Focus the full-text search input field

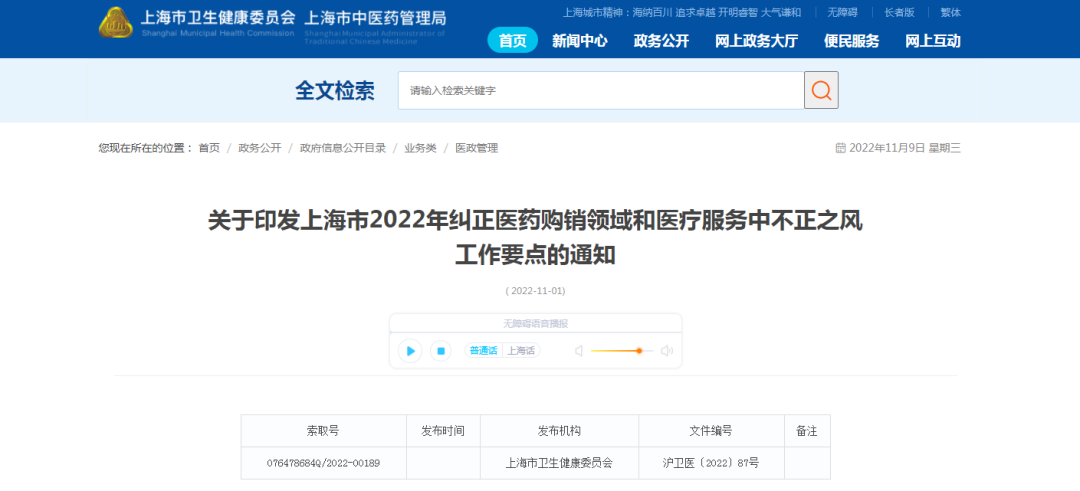point(600,90)
